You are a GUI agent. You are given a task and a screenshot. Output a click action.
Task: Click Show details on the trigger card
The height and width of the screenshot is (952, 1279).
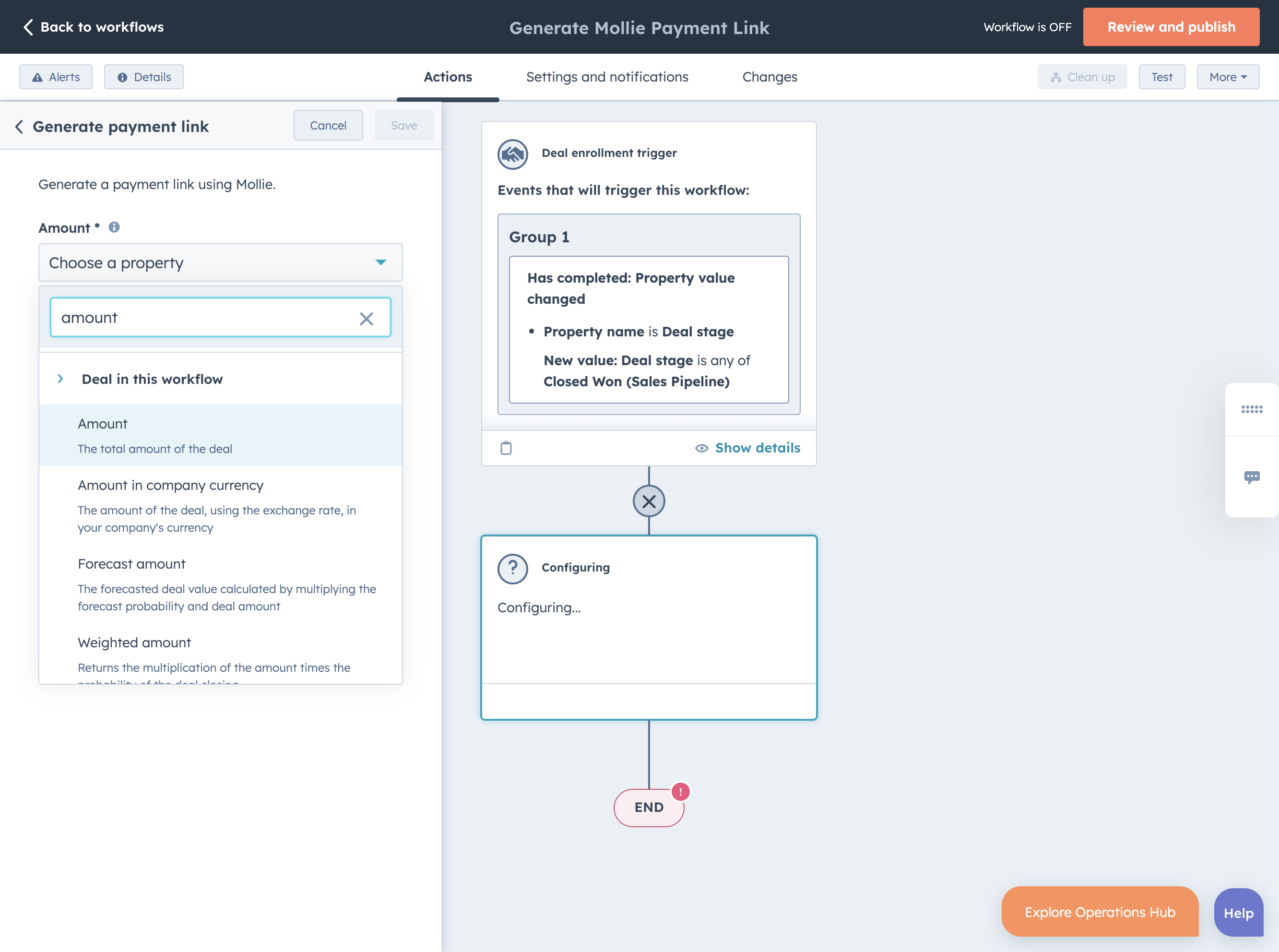(748, 448)
